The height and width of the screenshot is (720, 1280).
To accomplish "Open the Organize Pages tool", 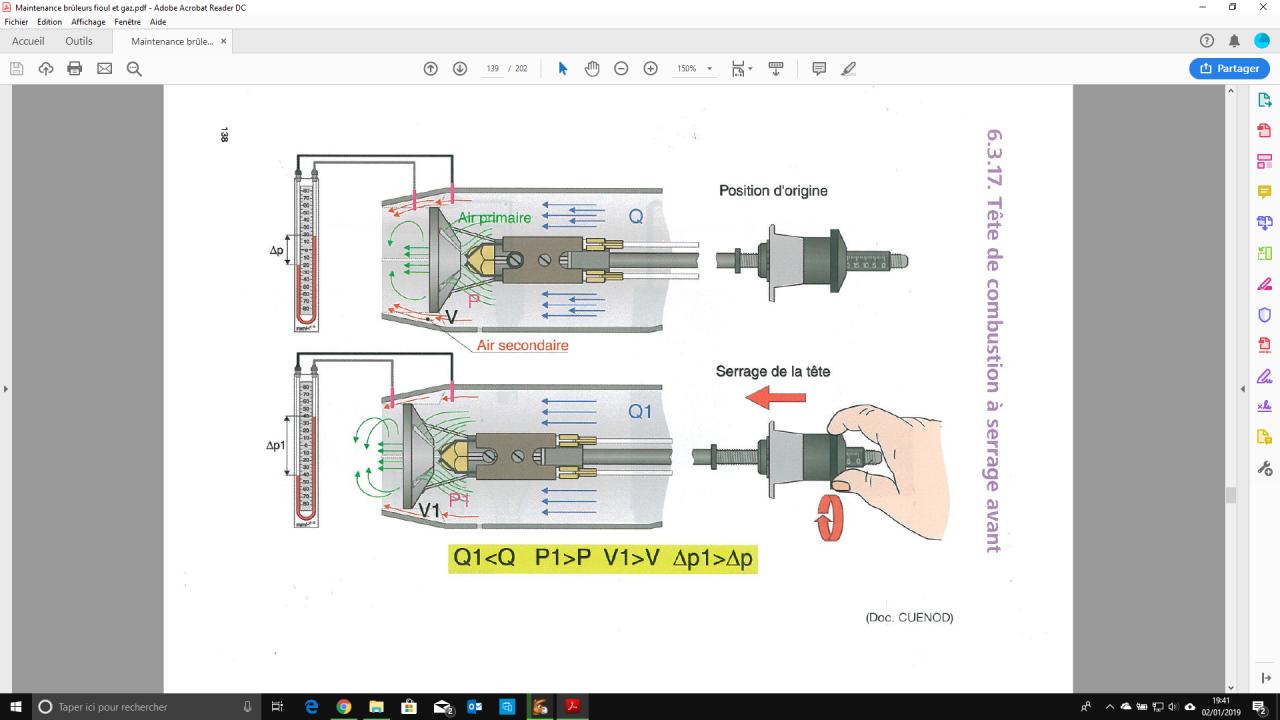I will [1264, 254].
